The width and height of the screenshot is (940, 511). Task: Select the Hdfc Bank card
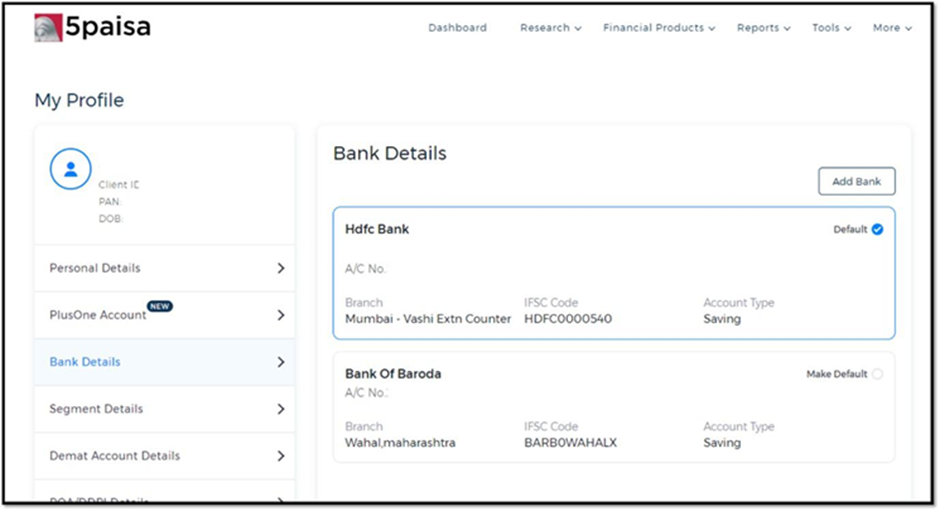coord(614,273)
